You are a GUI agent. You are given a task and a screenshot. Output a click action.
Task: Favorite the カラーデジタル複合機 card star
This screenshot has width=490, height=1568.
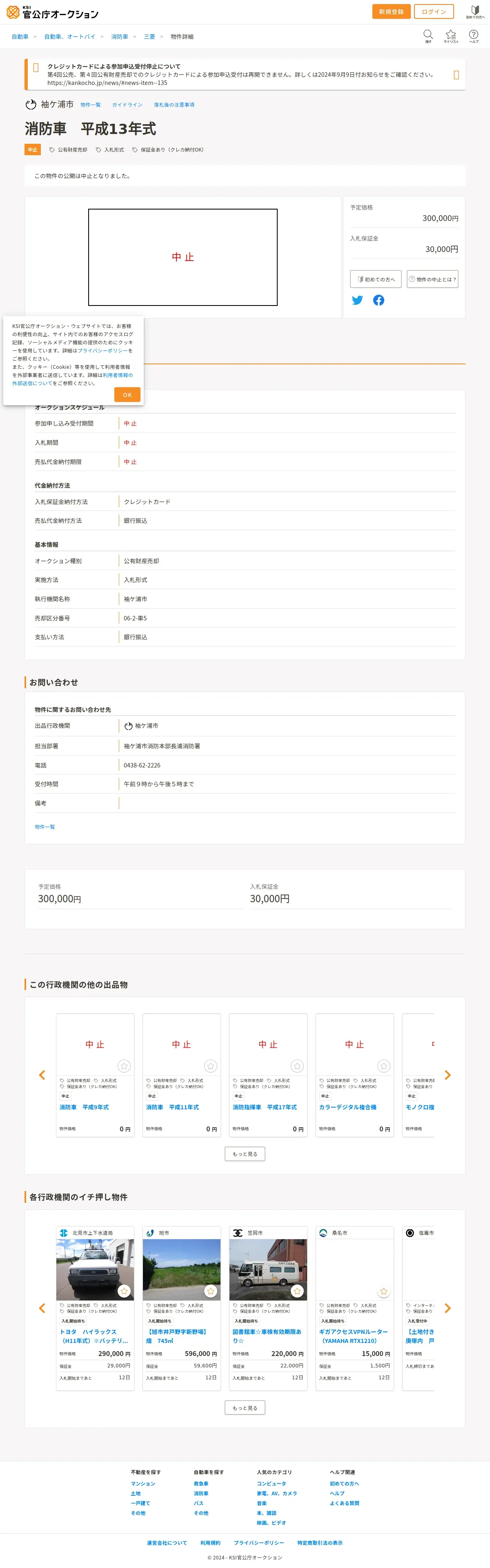(x=383, y=1066)
